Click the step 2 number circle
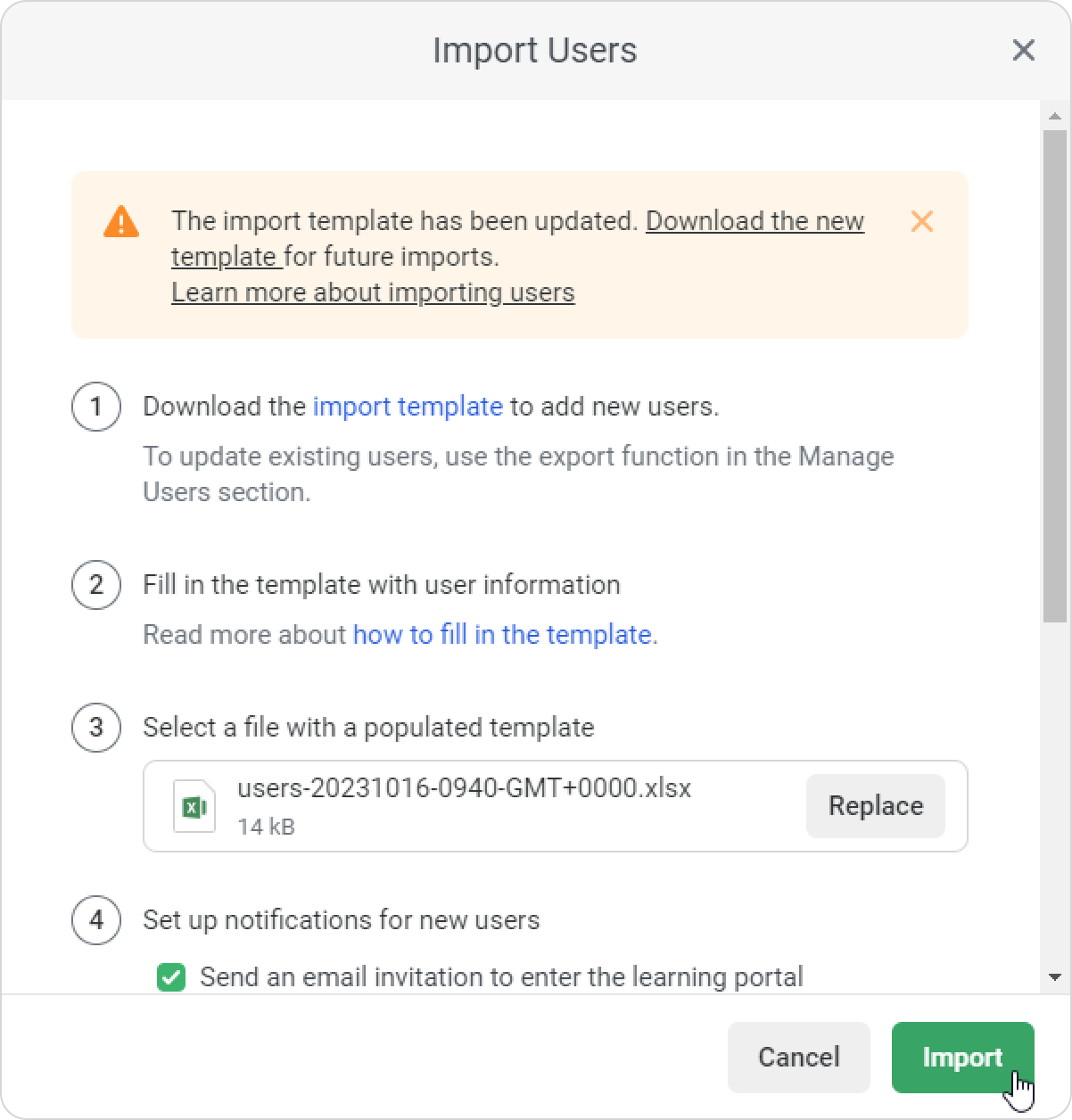1072x1120 pixels. point(96,585)
